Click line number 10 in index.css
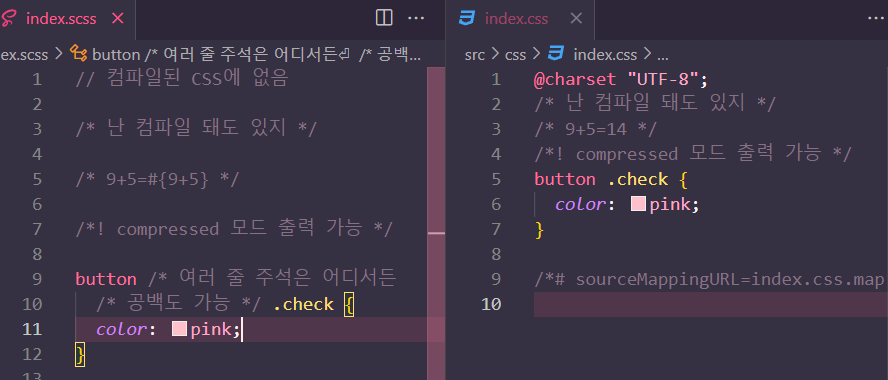Viewport: 888px width, 380px height. click(x=491, y=304)
